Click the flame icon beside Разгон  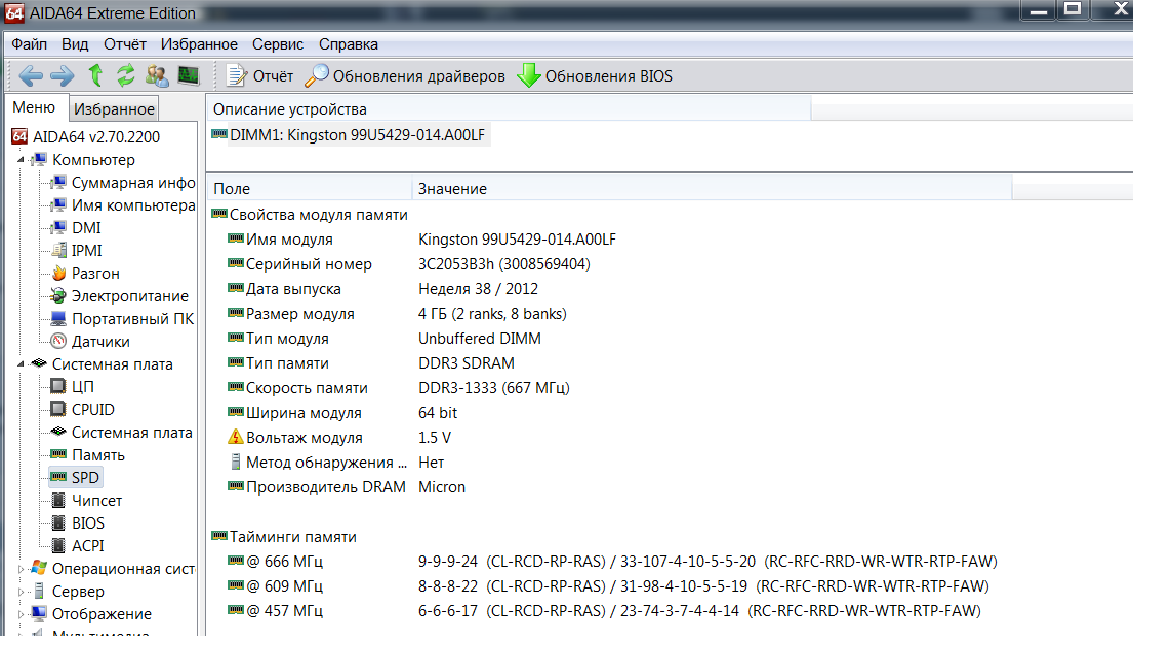[x=59, y=273]
